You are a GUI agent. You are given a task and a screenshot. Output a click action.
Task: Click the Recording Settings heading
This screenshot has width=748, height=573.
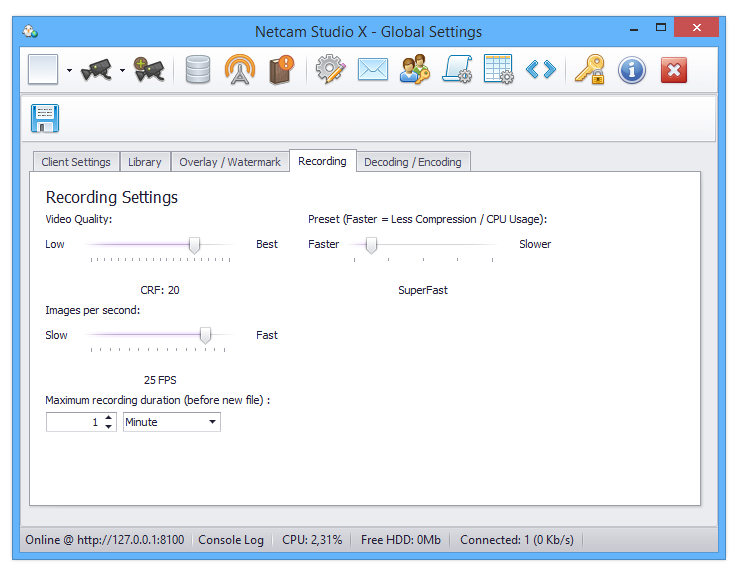112,197
